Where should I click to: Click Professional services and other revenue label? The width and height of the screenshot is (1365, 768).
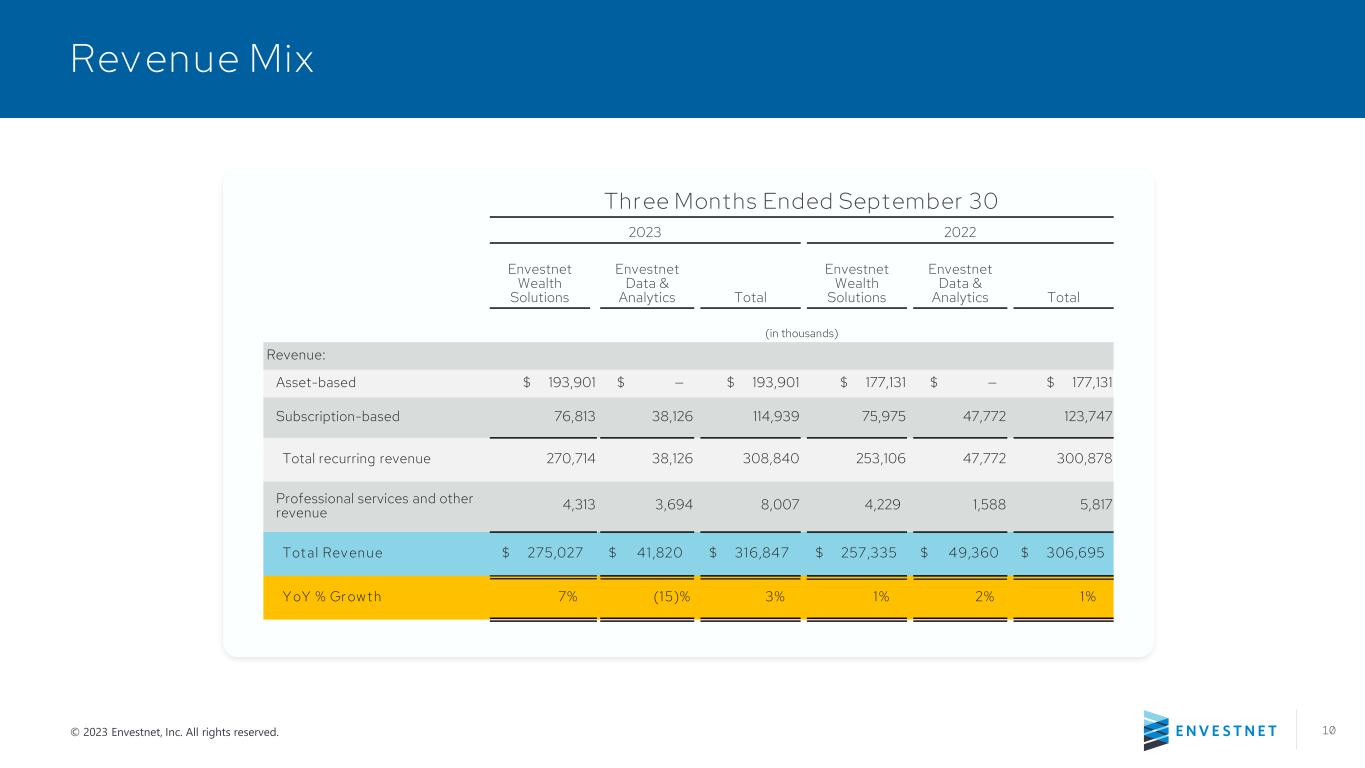[x=374, y=505]
